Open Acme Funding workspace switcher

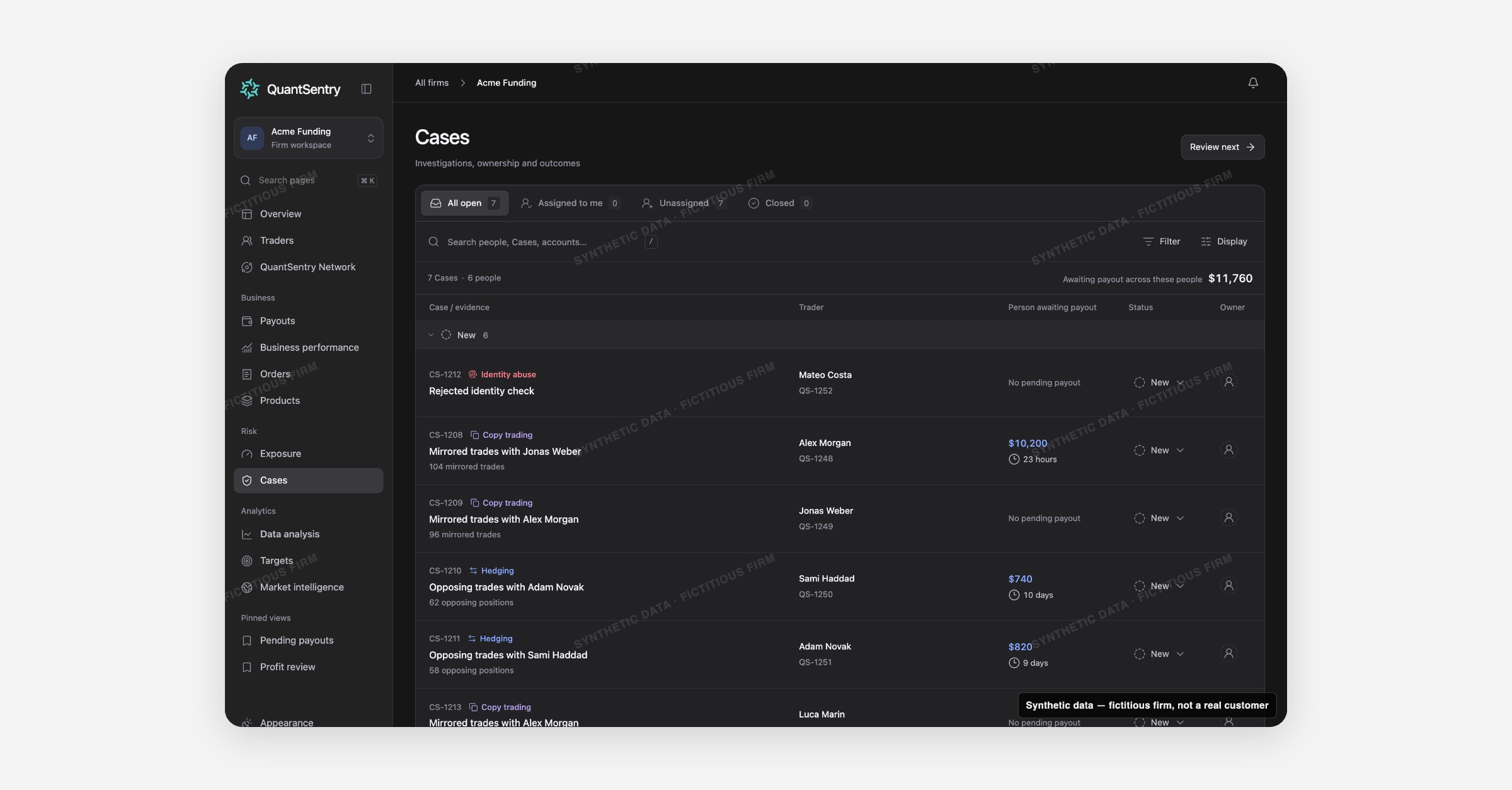pos(308,137)
